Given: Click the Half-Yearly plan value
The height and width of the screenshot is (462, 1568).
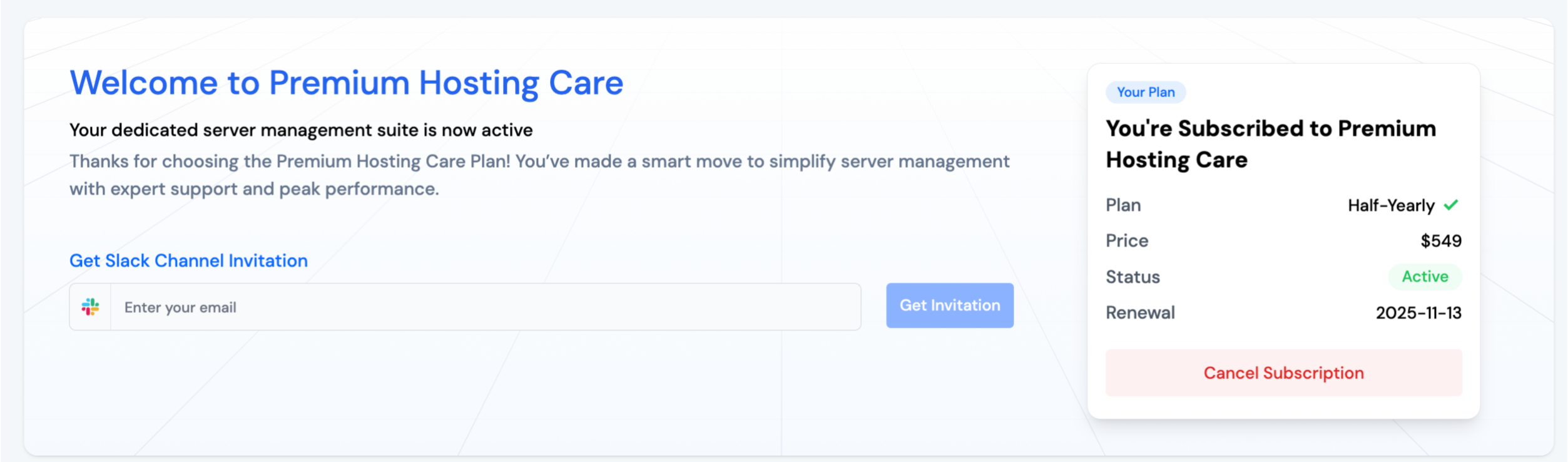Looking at the screenshot, I should [1390, 205].
